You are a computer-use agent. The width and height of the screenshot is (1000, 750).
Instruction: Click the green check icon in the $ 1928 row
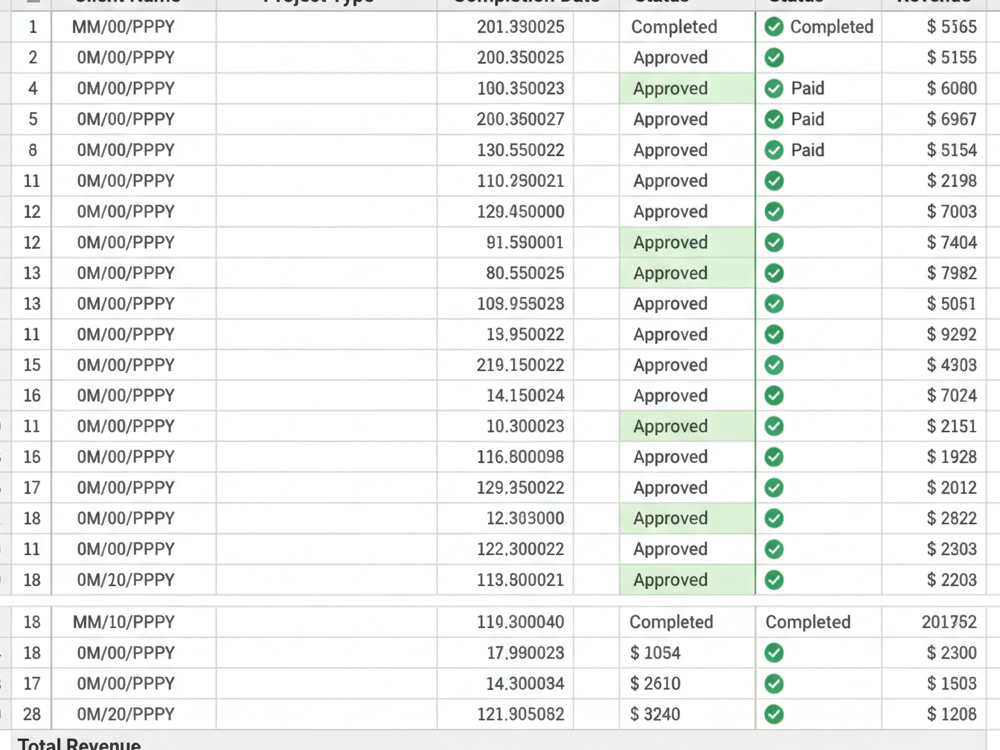(x=774, y=457)
